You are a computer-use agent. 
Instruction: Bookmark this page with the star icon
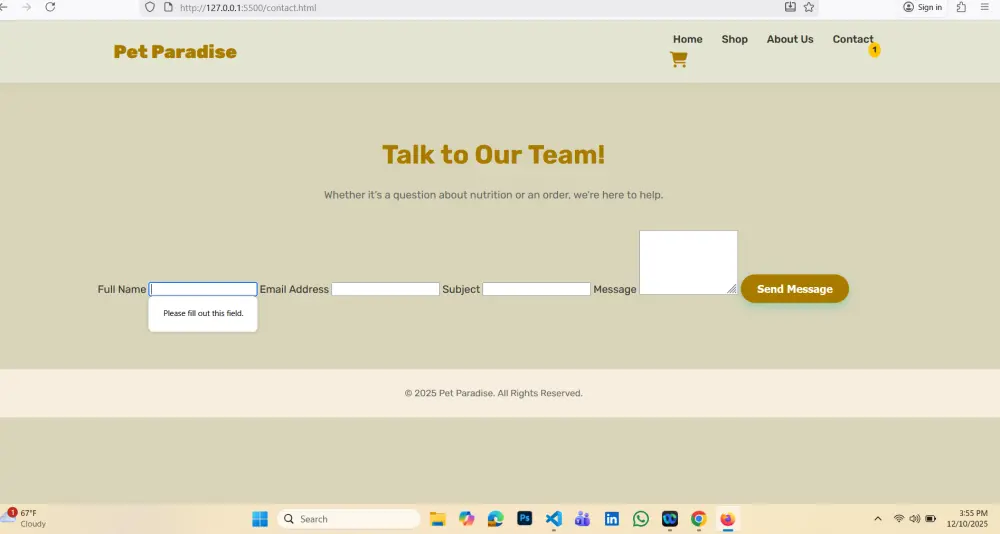click(x=809, y=7)
